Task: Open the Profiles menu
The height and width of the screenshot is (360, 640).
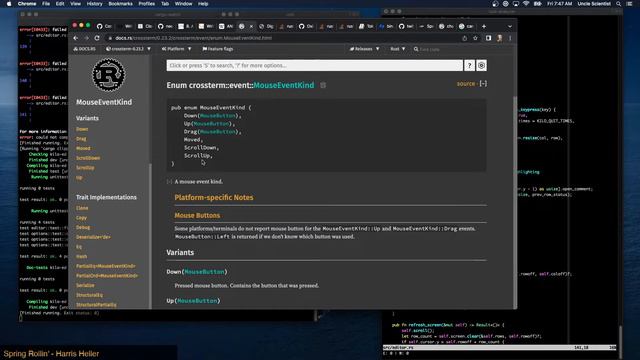Action: pyautogui.click(x=147, y=4)
